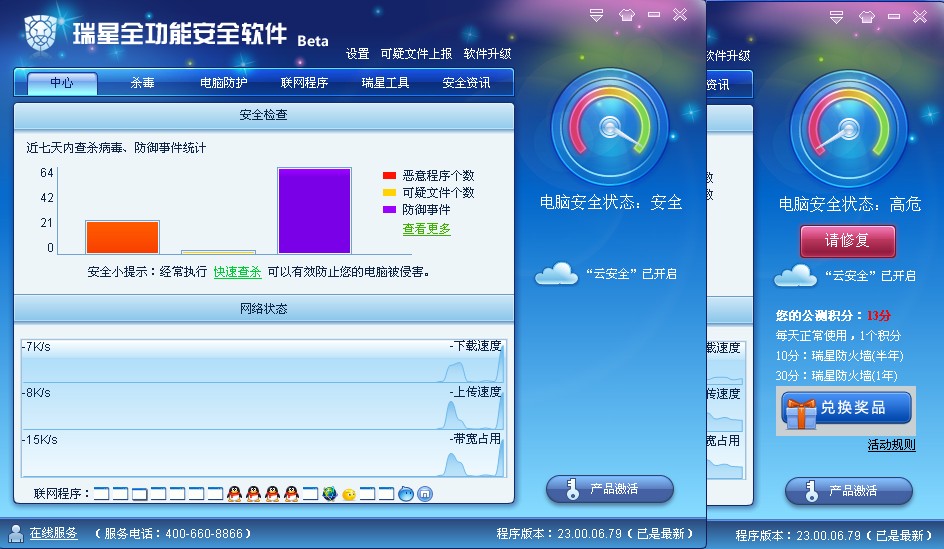Click the last round blue icon in 联网程序

(425, 494)
